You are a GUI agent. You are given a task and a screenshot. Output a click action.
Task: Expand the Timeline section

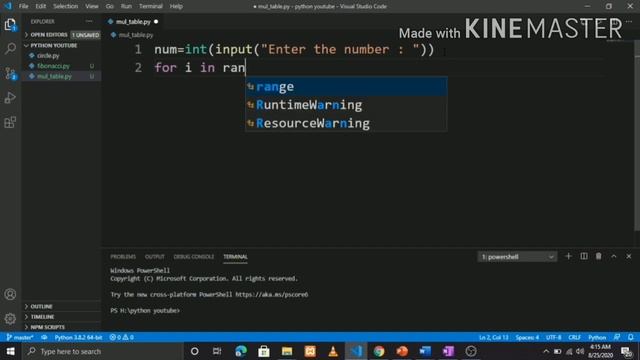point(61,317)
